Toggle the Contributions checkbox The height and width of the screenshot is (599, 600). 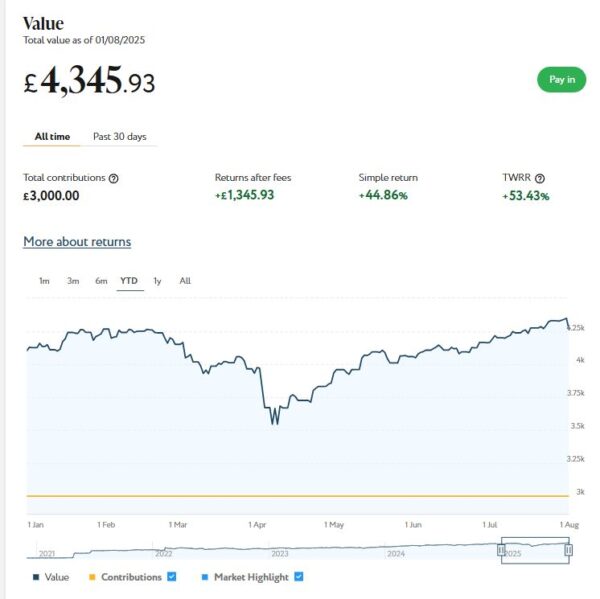pos(172,577)
